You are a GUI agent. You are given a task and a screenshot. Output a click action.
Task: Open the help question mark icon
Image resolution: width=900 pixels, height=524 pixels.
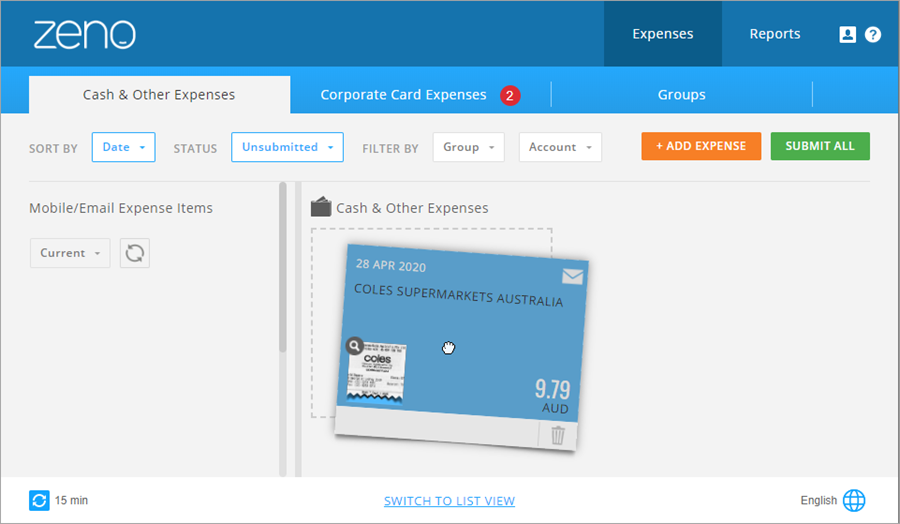pos(872,34)
